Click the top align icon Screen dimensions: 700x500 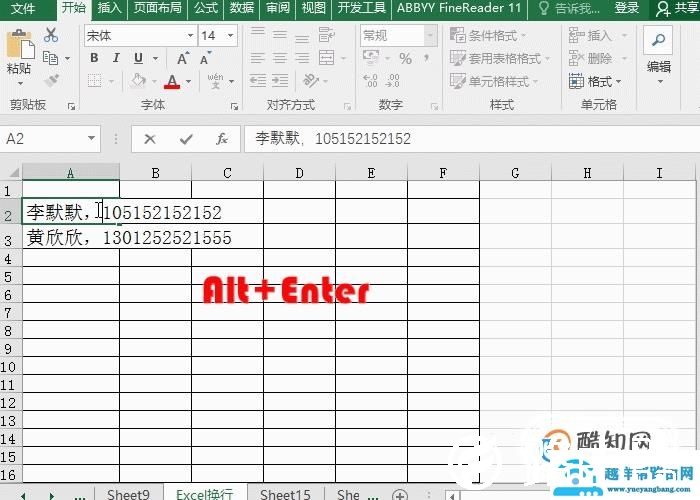(x=258, y=33)
